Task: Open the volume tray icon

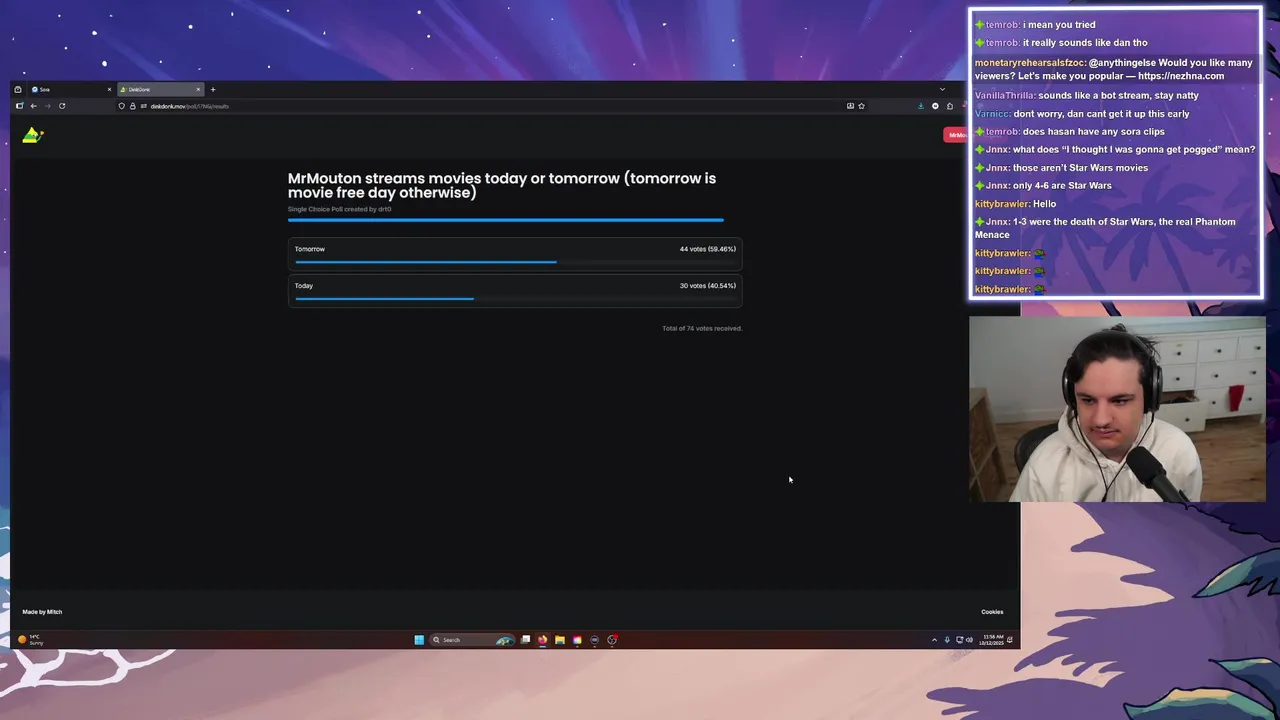Action: pyautogui.click(x=969, y=640)
